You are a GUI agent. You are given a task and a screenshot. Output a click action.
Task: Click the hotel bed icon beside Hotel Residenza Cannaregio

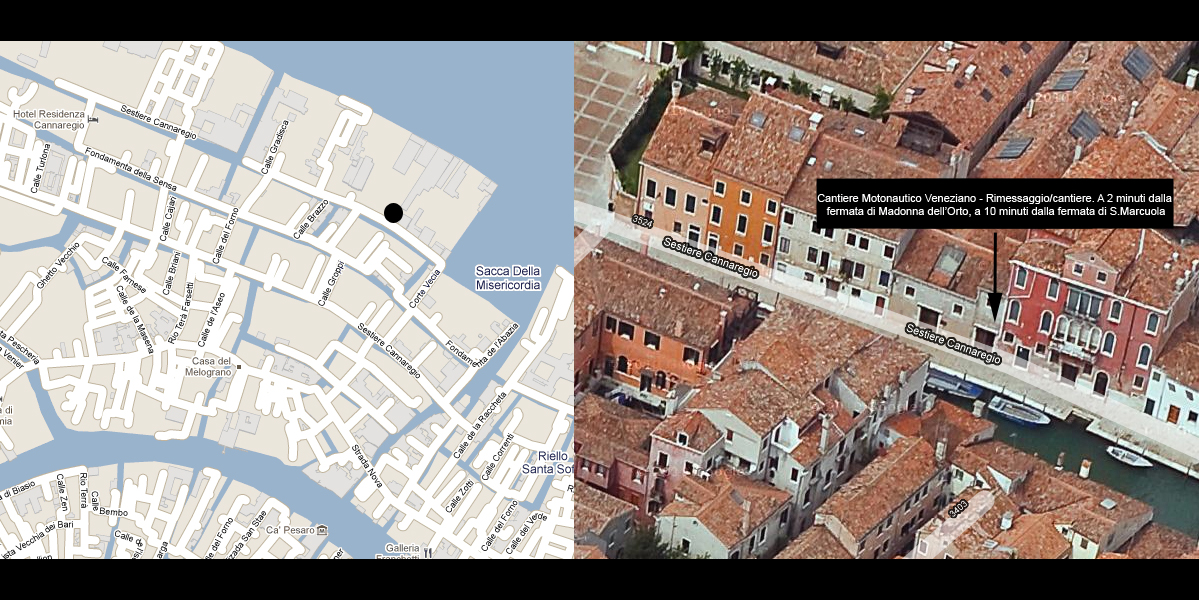coord(93,120)
